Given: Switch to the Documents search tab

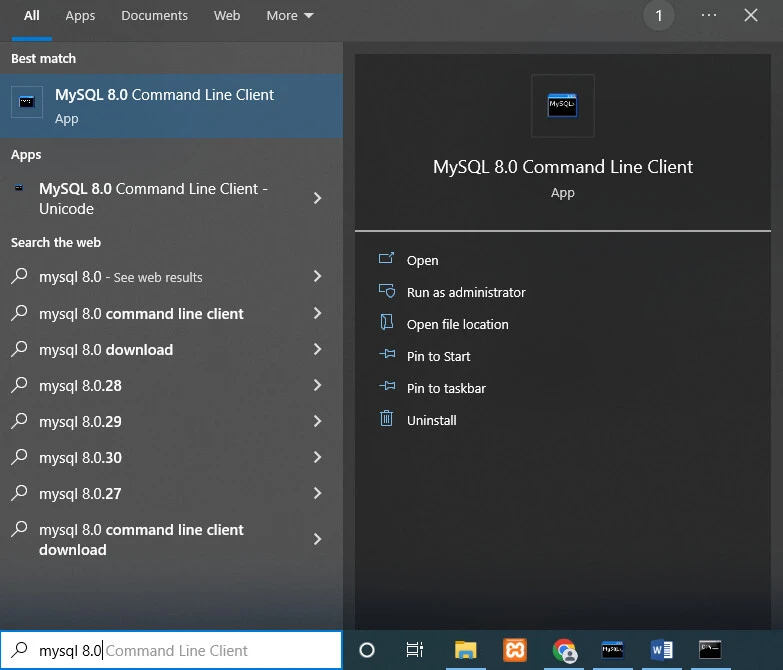Looking at the screenshot, I should 154,16.
